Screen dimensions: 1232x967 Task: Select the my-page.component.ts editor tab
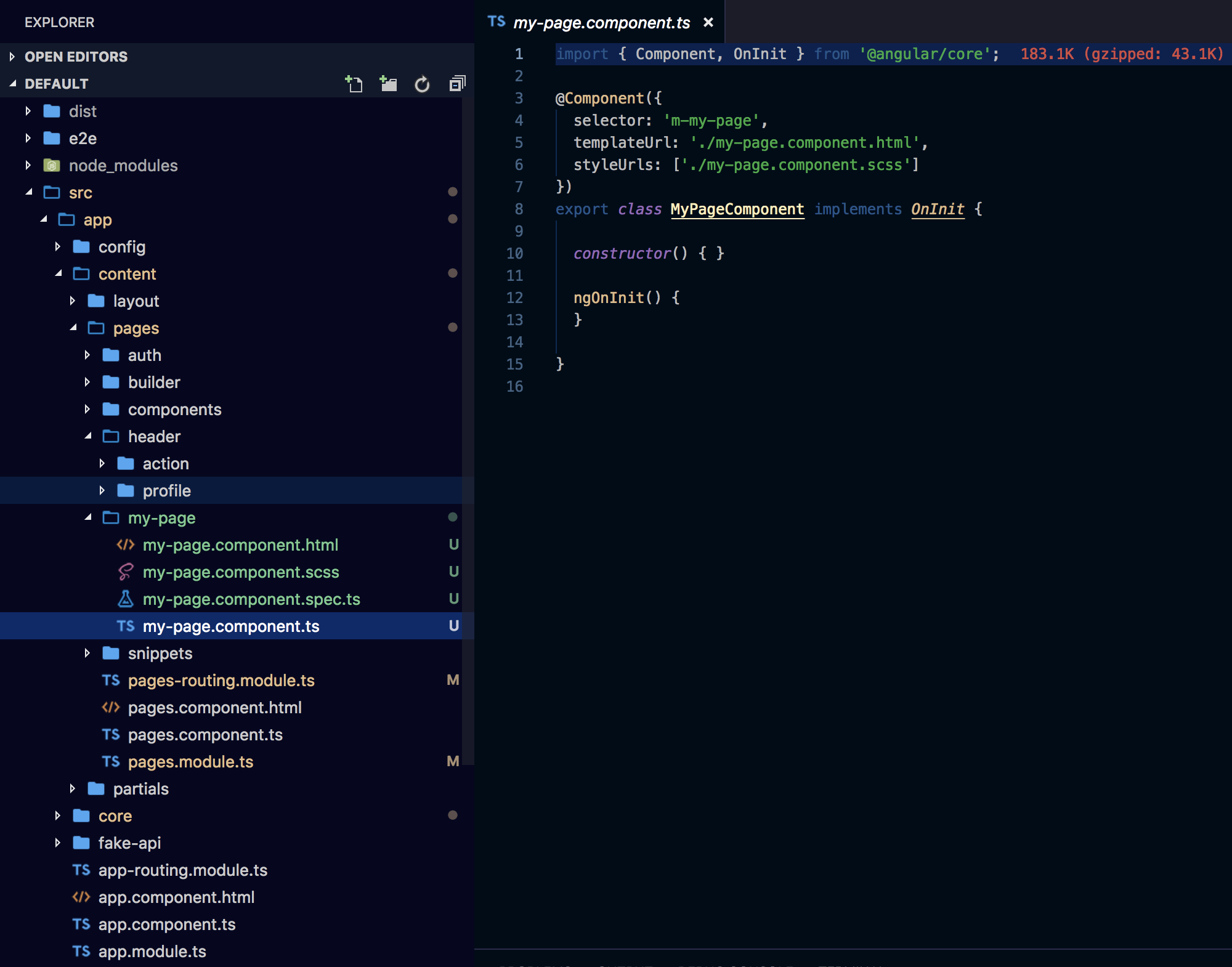tap(600, 23)
